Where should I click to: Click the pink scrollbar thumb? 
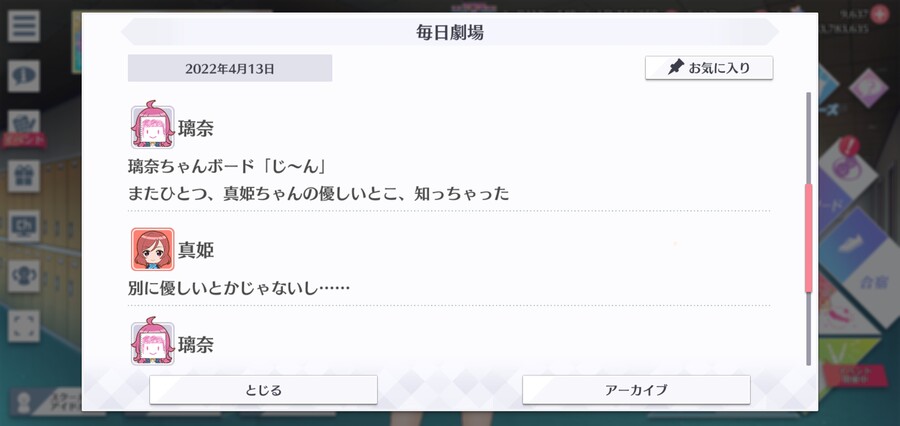[809, 238]
